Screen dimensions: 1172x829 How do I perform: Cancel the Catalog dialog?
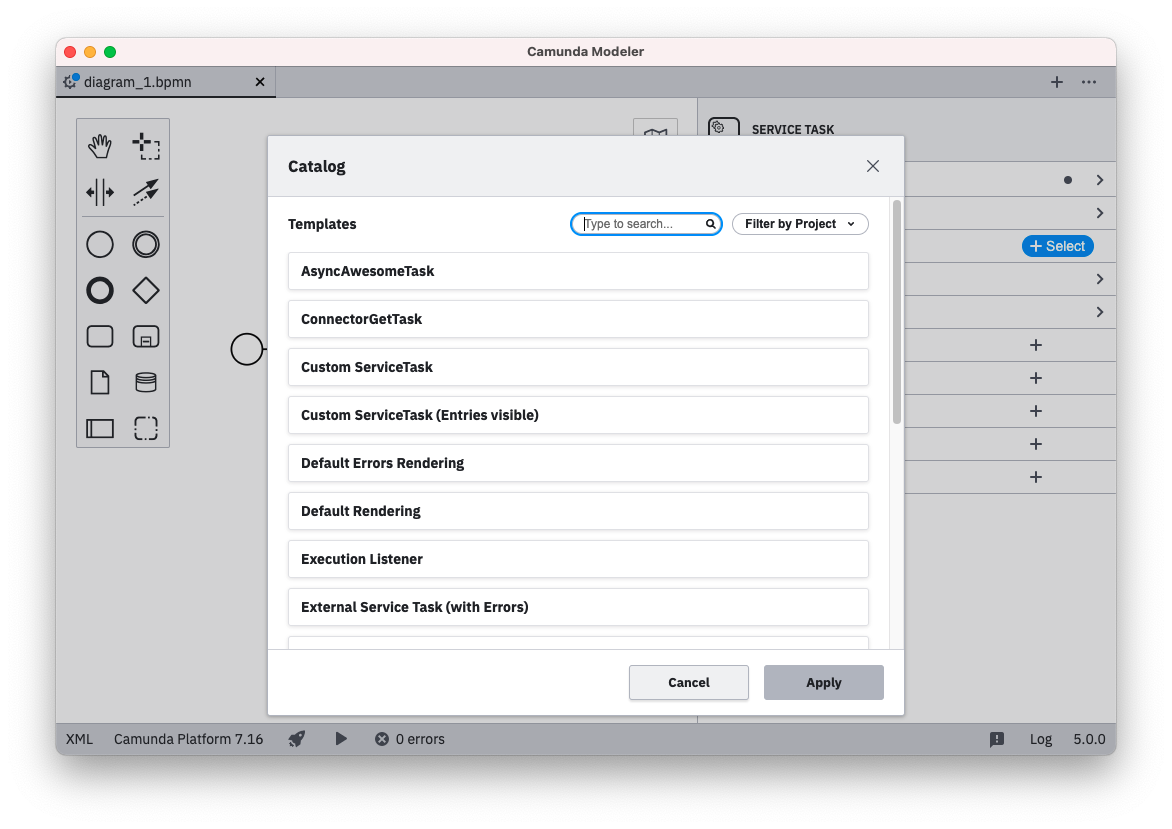click(688, 682)
